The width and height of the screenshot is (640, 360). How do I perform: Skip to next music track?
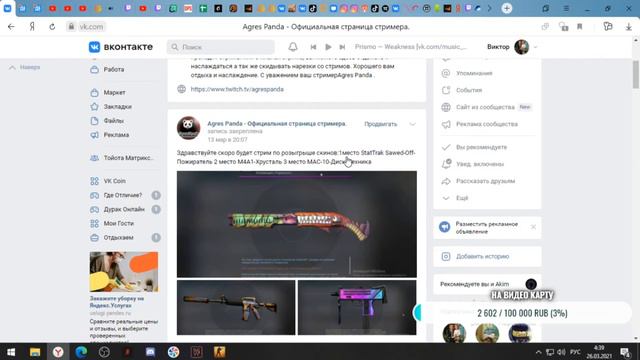(x=342, y=47)
